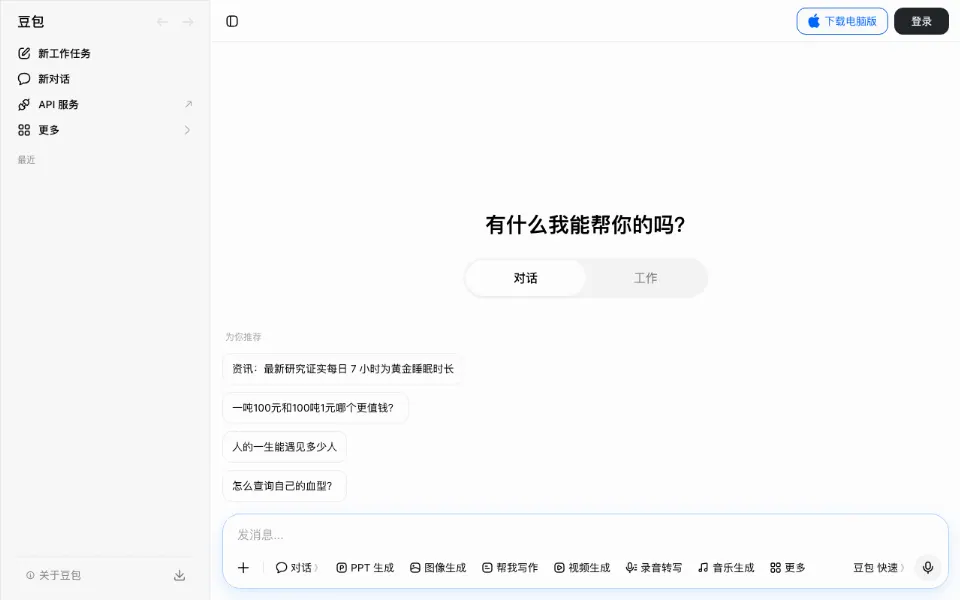Open 新对话 menu item text
960x600 pixels.
pyautogui.click(x=54, y=79)
